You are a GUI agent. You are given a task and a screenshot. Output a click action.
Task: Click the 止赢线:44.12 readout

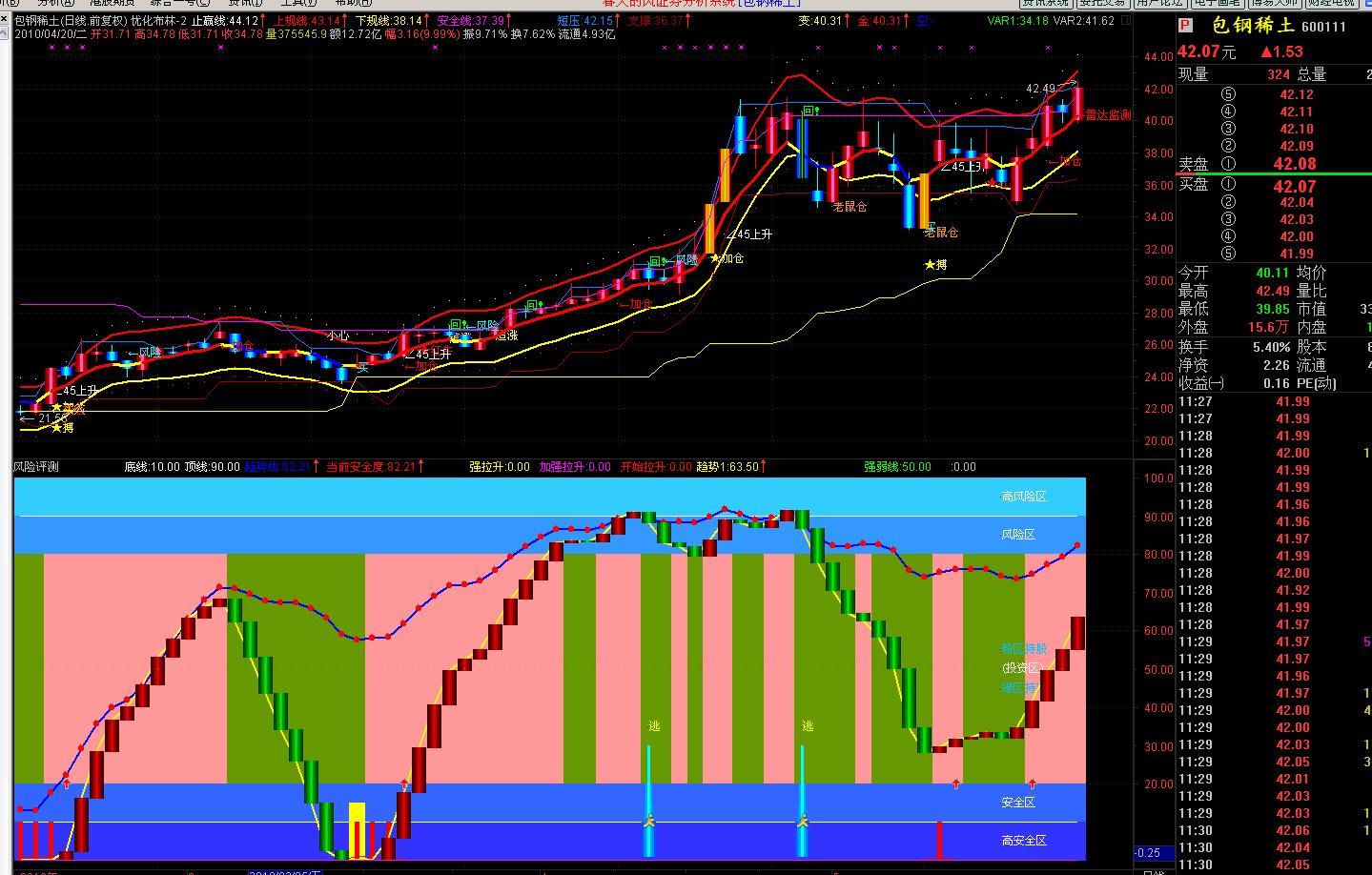(x=226, y=21)
